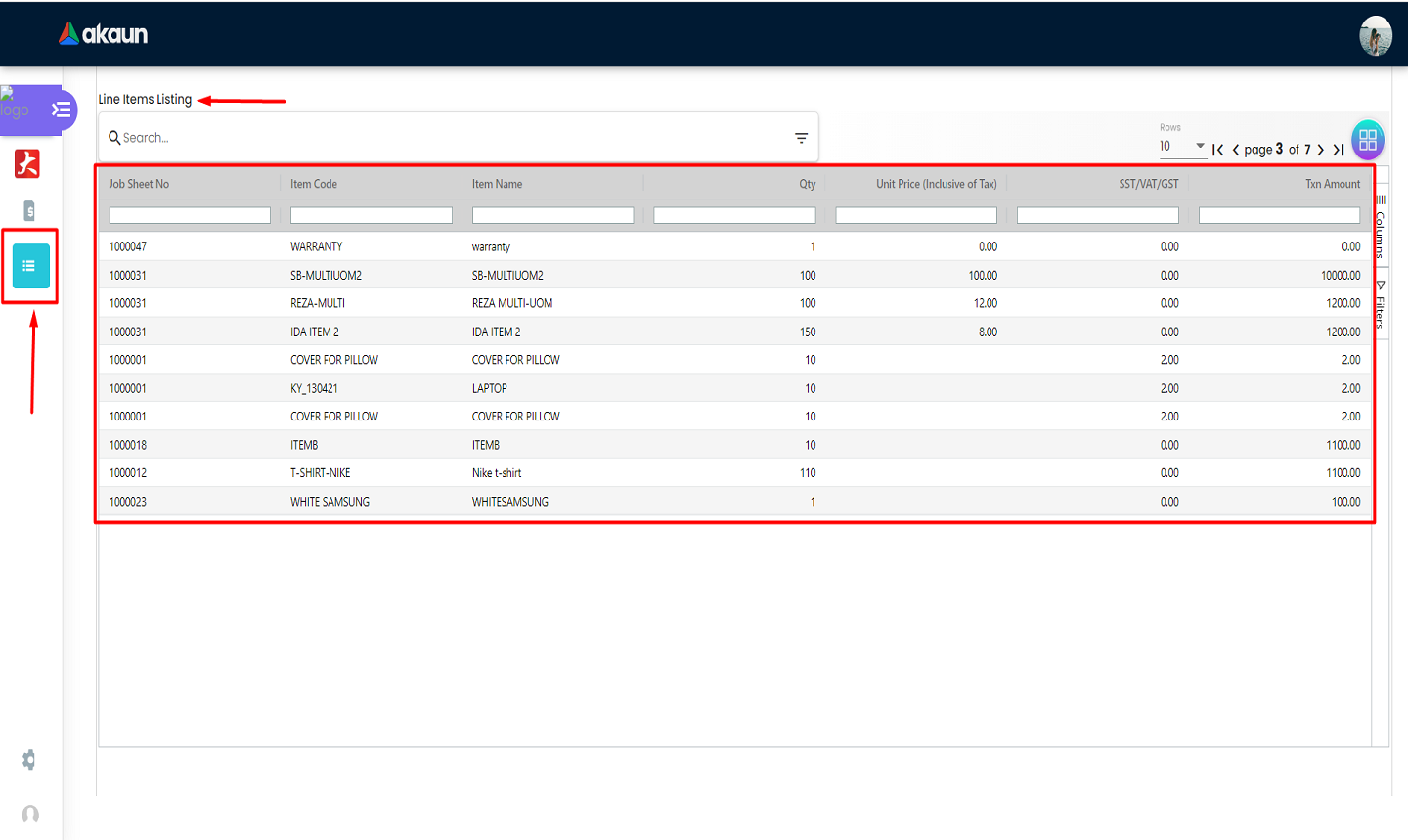Sort by Job Sheet No column header

(x=139, y=184)
